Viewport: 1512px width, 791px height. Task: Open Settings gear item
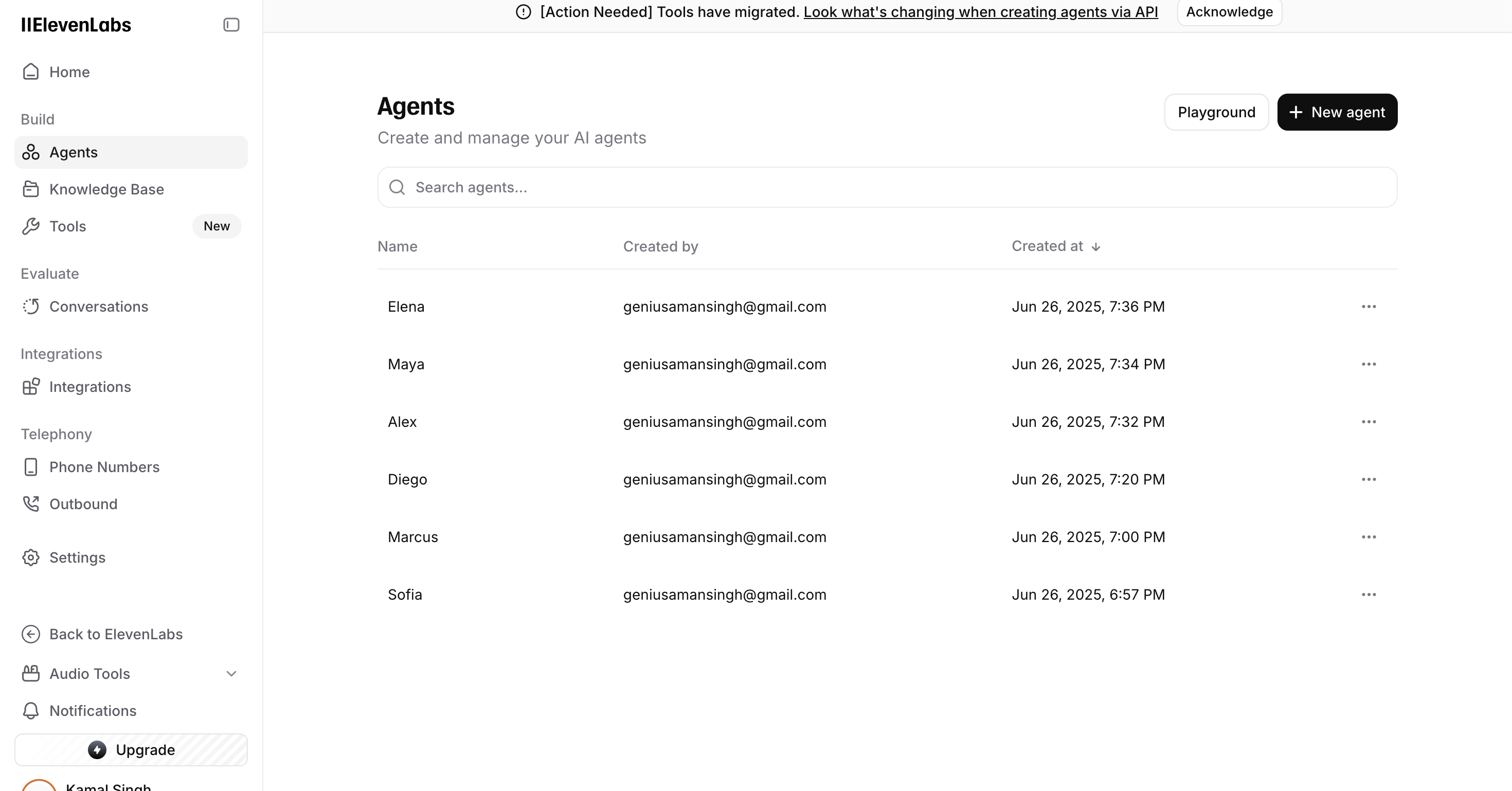tap(77, 558)
